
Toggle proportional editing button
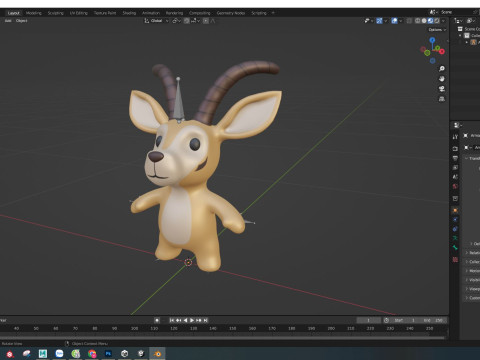click(x=206, y=21)
